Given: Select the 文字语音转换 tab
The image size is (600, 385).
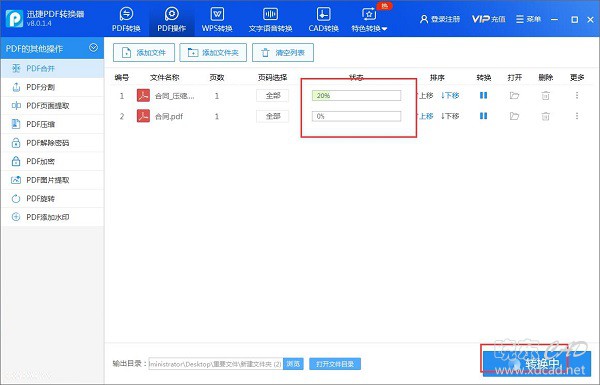Looking at the screenshot, I should click(270, 19).
